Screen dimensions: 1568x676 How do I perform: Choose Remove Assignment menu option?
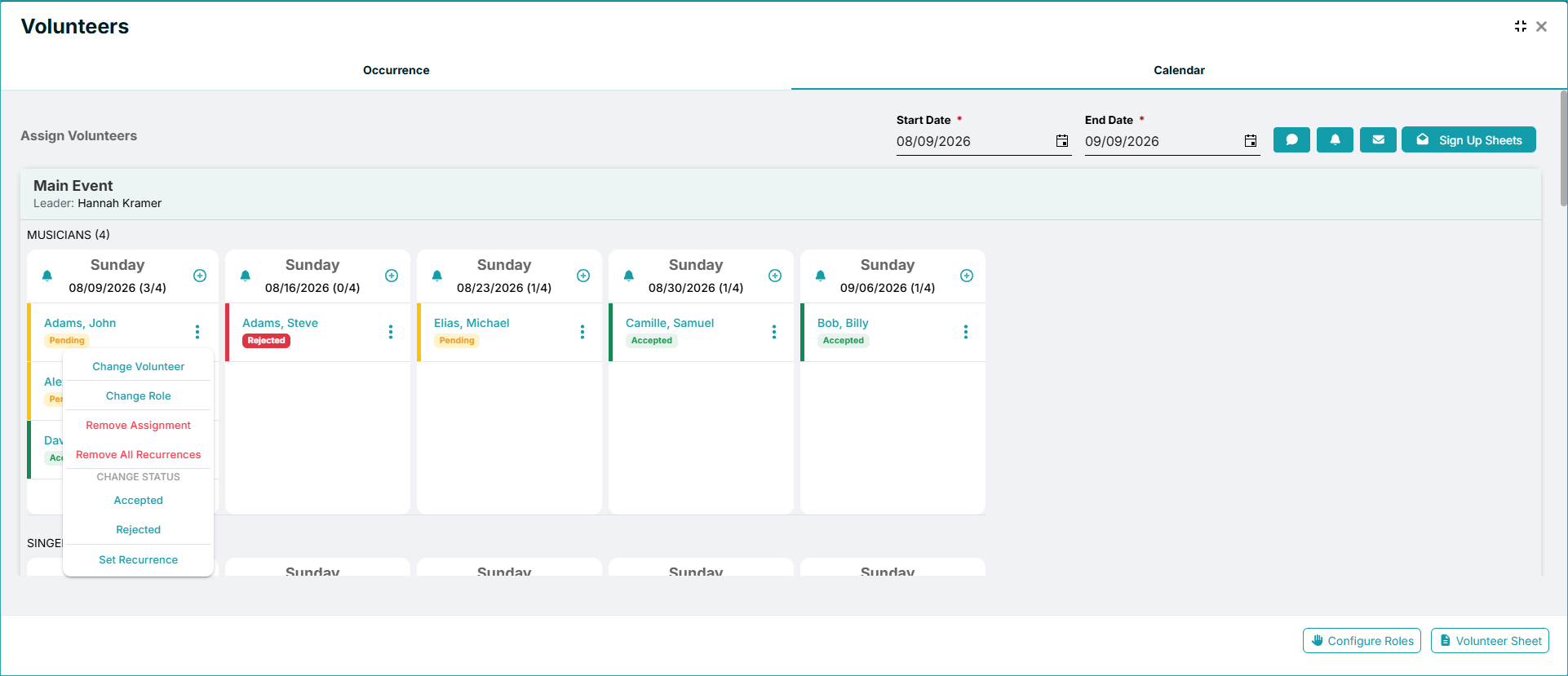pos(139,425)
